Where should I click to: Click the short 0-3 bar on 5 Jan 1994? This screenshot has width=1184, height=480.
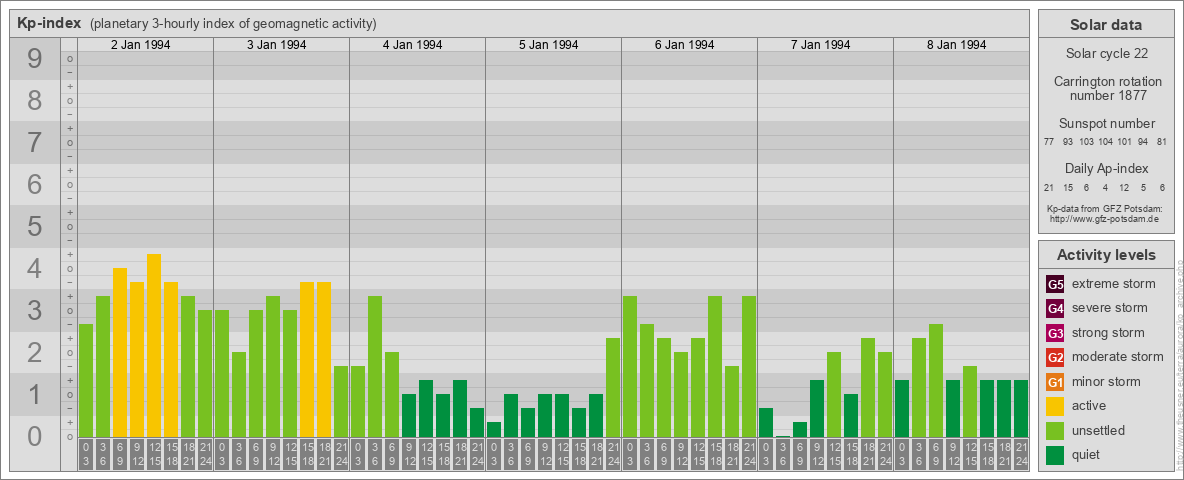pyautogui.click(x=494, y=429)
